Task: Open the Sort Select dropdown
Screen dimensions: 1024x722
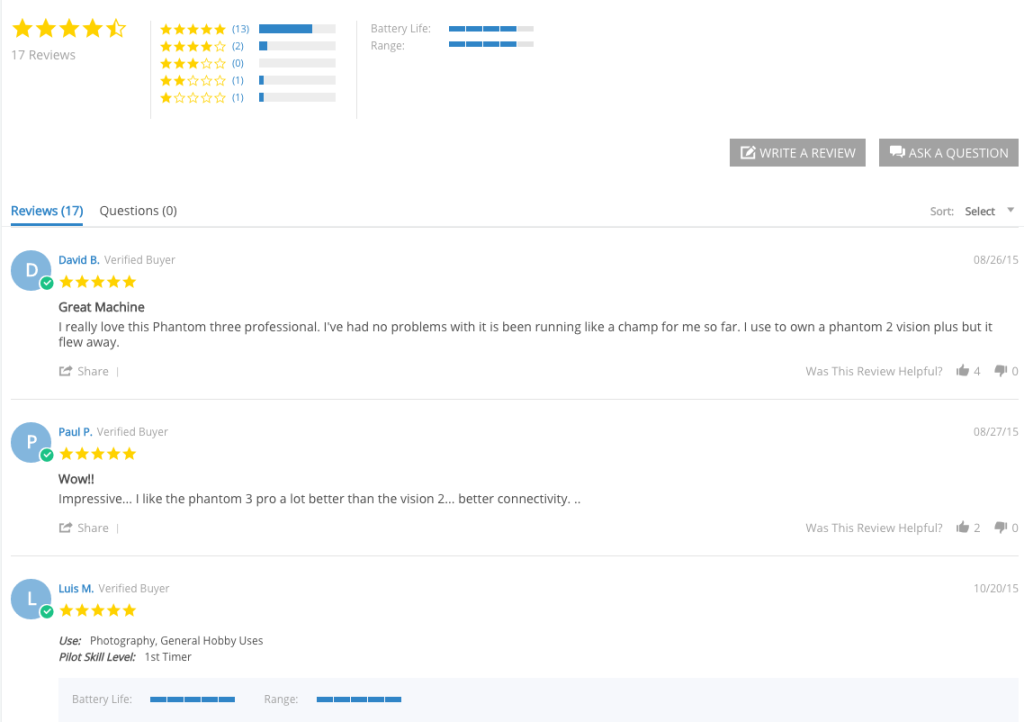Action: (x=980, y=211)
